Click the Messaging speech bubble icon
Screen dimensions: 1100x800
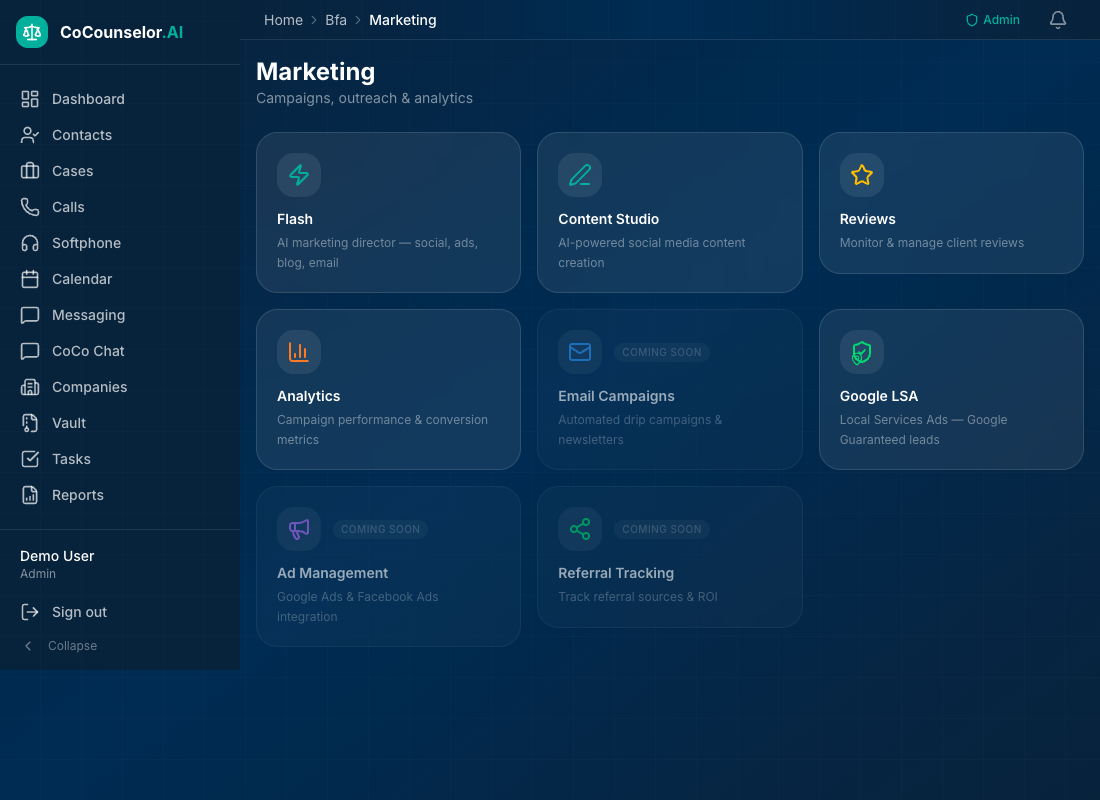(x=29, y=315)
